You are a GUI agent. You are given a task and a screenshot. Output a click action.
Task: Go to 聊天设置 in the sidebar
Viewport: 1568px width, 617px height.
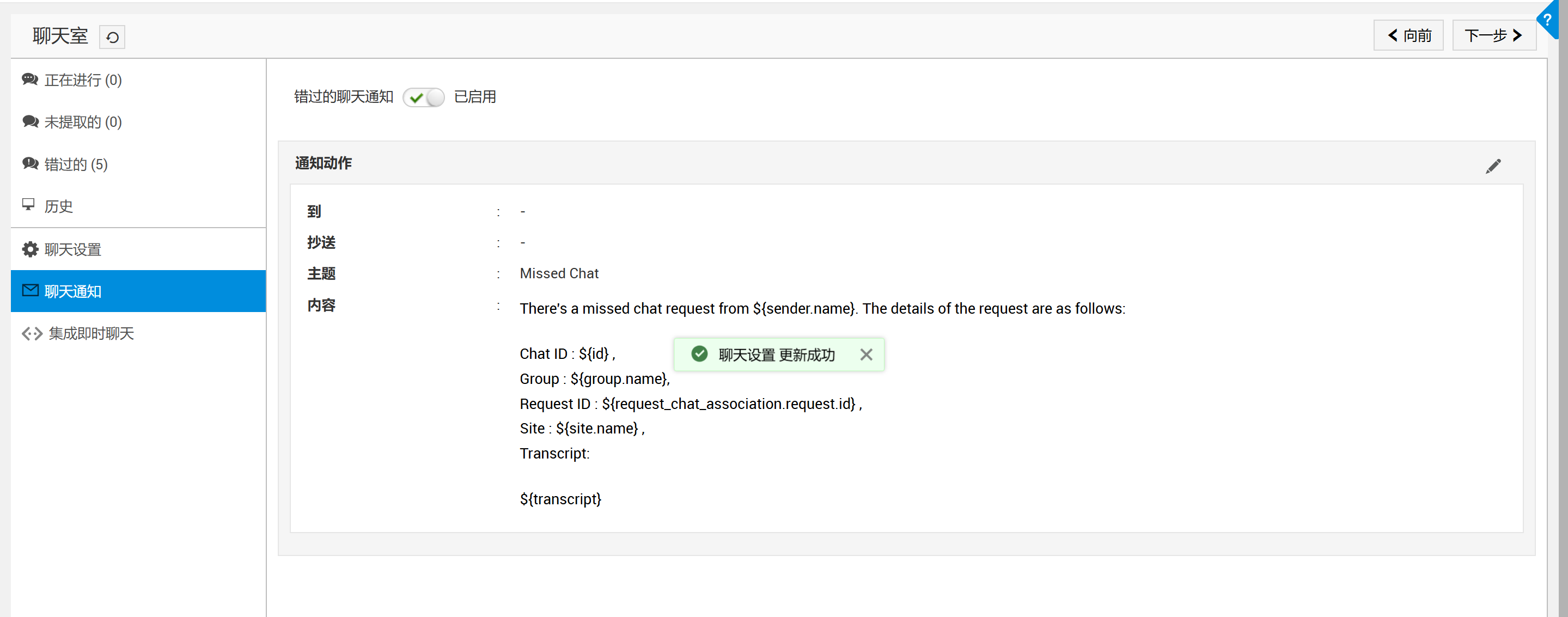[x=72, y=249]
